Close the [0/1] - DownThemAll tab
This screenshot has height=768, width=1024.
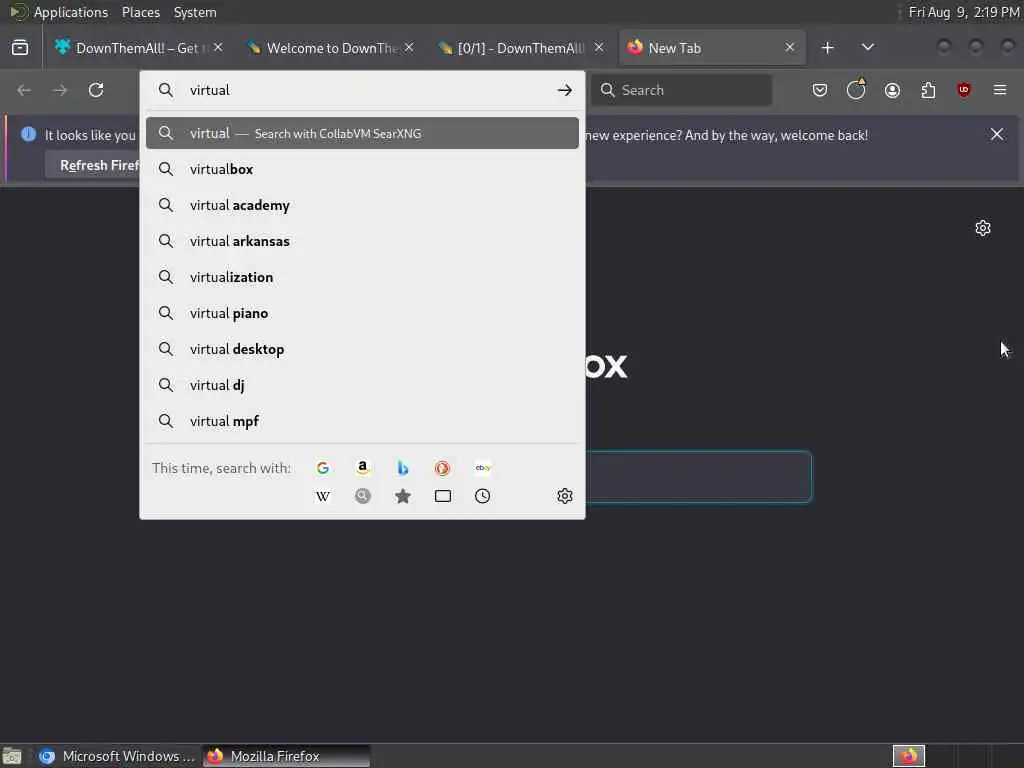coord(599,48)
